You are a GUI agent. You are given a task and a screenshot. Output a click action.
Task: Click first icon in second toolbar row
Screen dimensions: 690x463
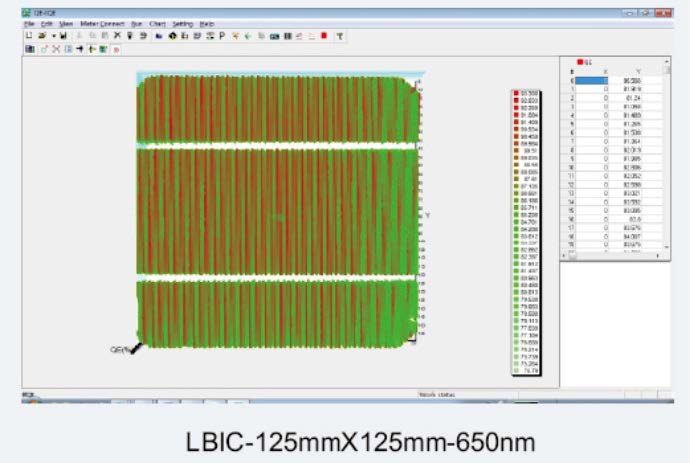(29, 48)
